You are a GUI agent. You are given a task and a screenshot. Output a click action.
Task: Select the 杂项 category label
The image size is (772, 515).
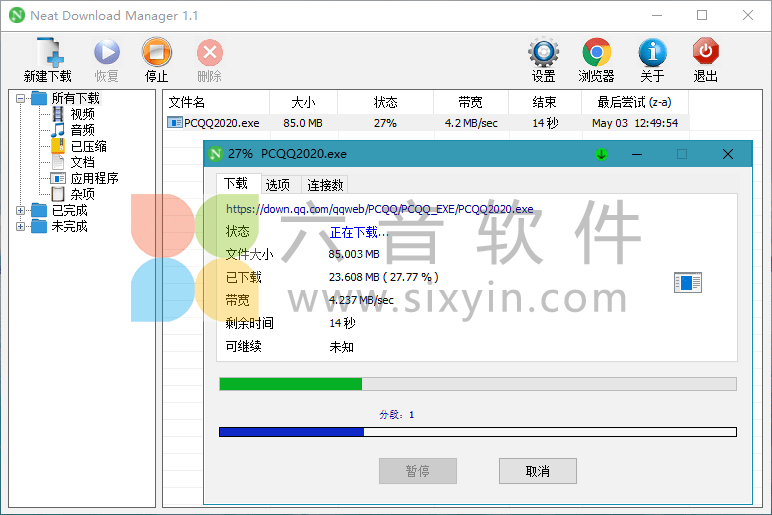[x=83, y=194]
